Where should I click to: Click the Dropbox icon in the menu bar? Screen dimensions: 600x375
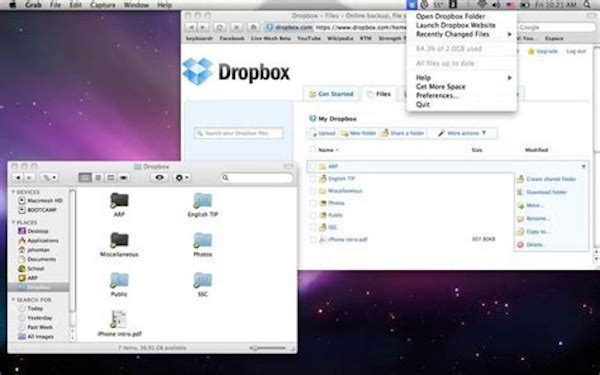click(x=411, y=5)
